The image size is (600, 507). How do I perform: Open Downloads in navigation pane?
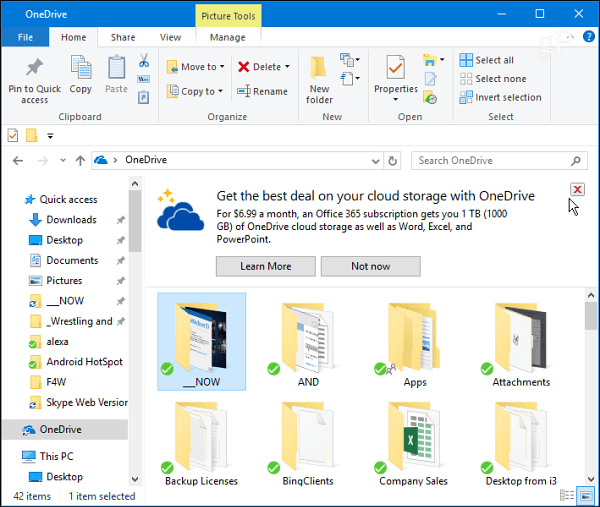(72, 220)
